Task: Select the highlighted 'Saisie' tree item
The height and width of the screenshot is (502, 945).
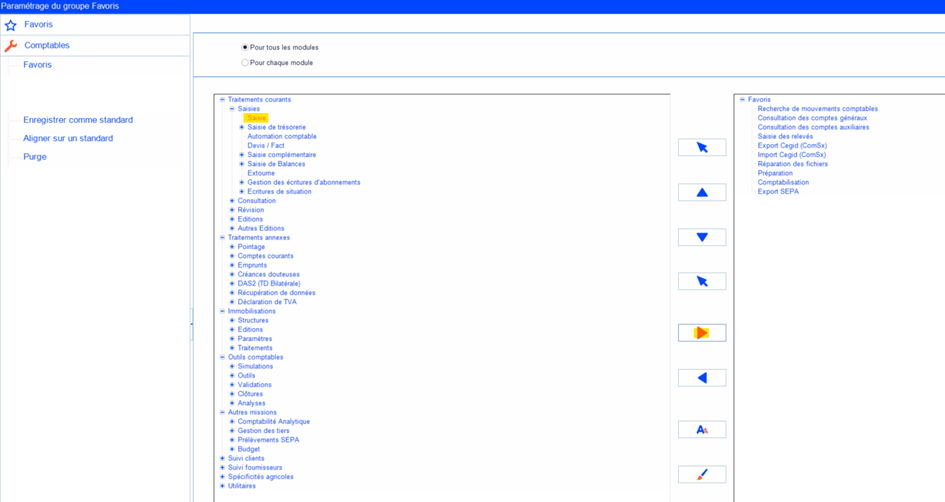Action: 257,118
